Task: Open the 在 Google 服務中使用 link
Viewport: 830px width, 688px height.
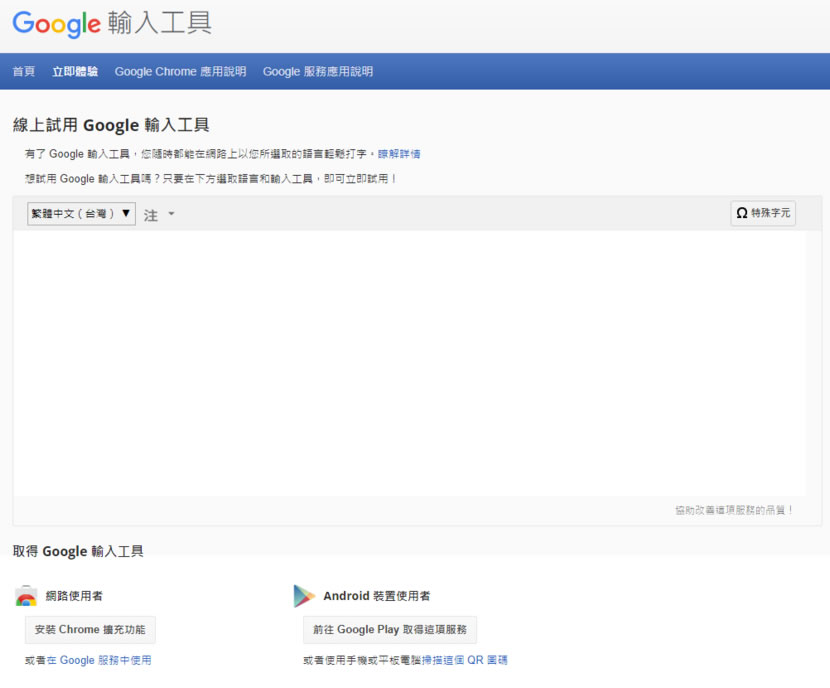Action: 99,660
